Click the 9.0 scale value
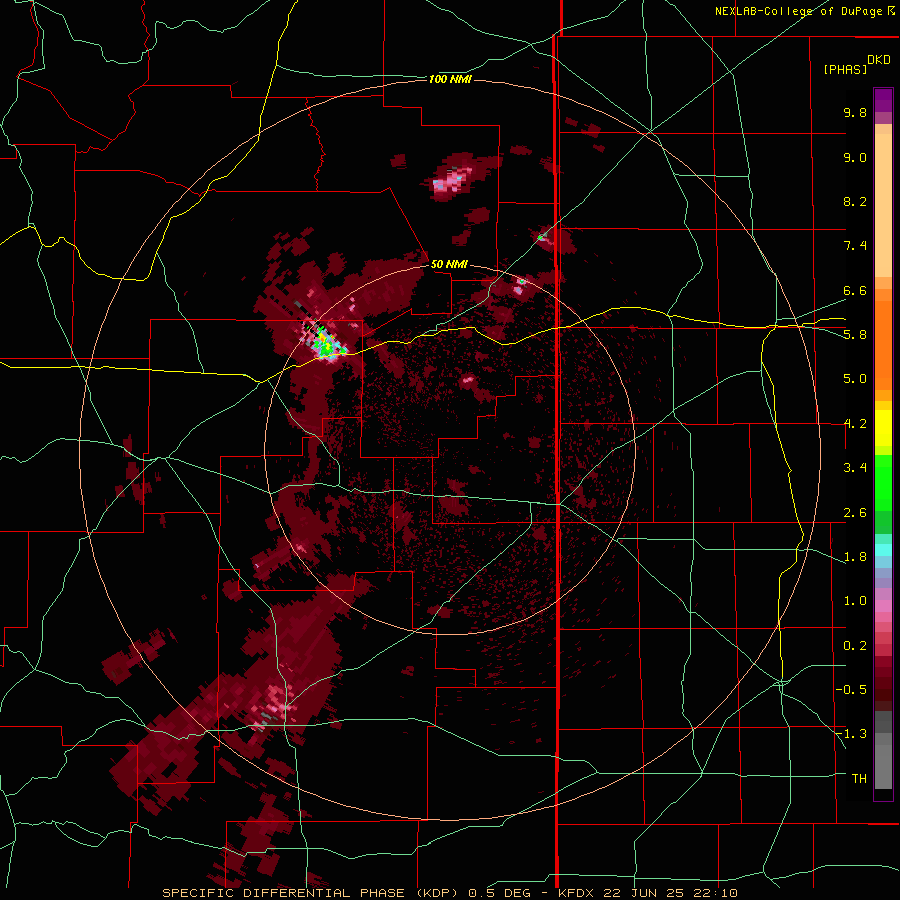This screenshot has height=900, width=900. 855,157
